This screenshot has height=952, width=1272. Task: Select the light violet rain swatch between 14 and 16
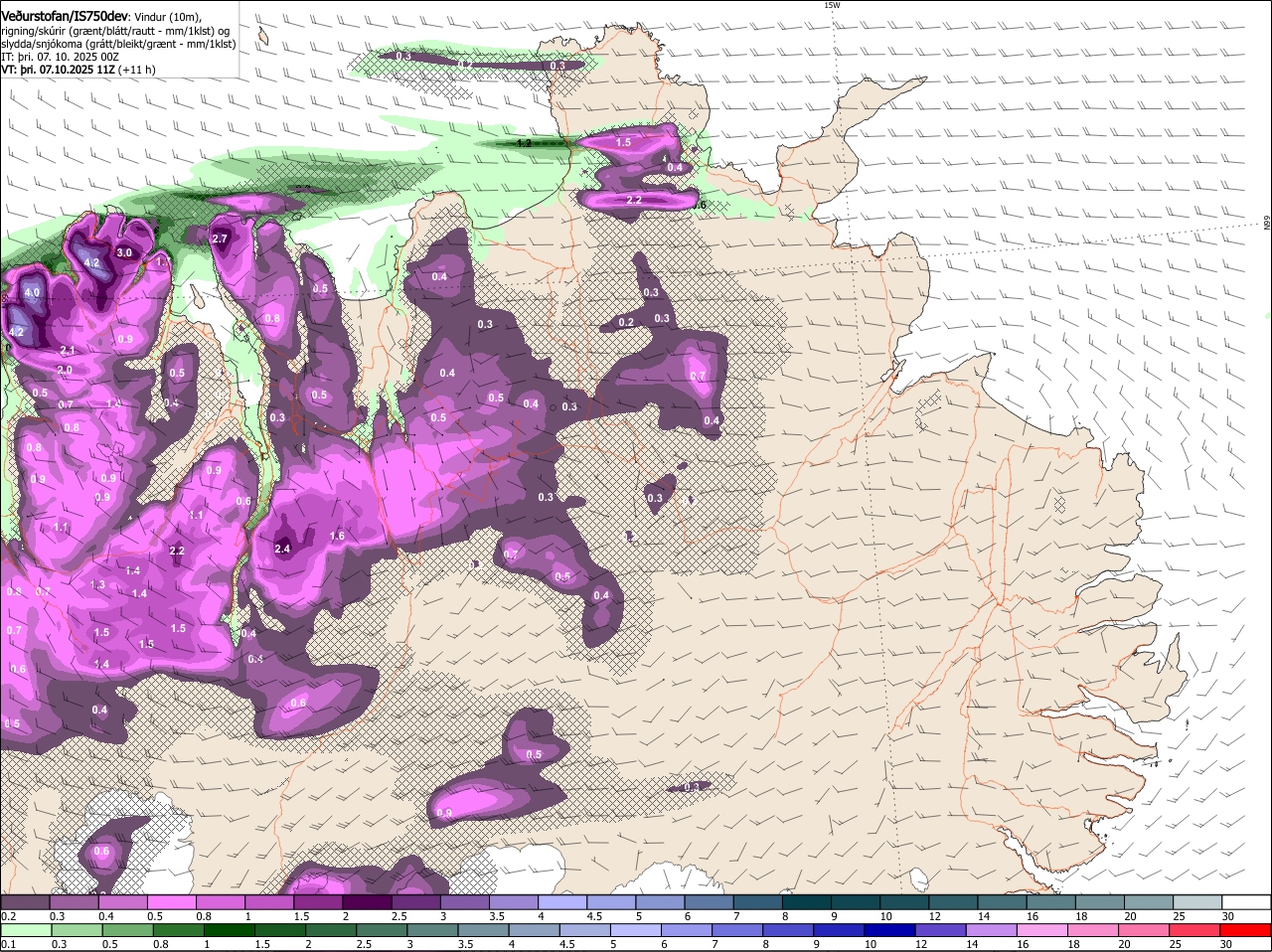(x=990, y=930)
